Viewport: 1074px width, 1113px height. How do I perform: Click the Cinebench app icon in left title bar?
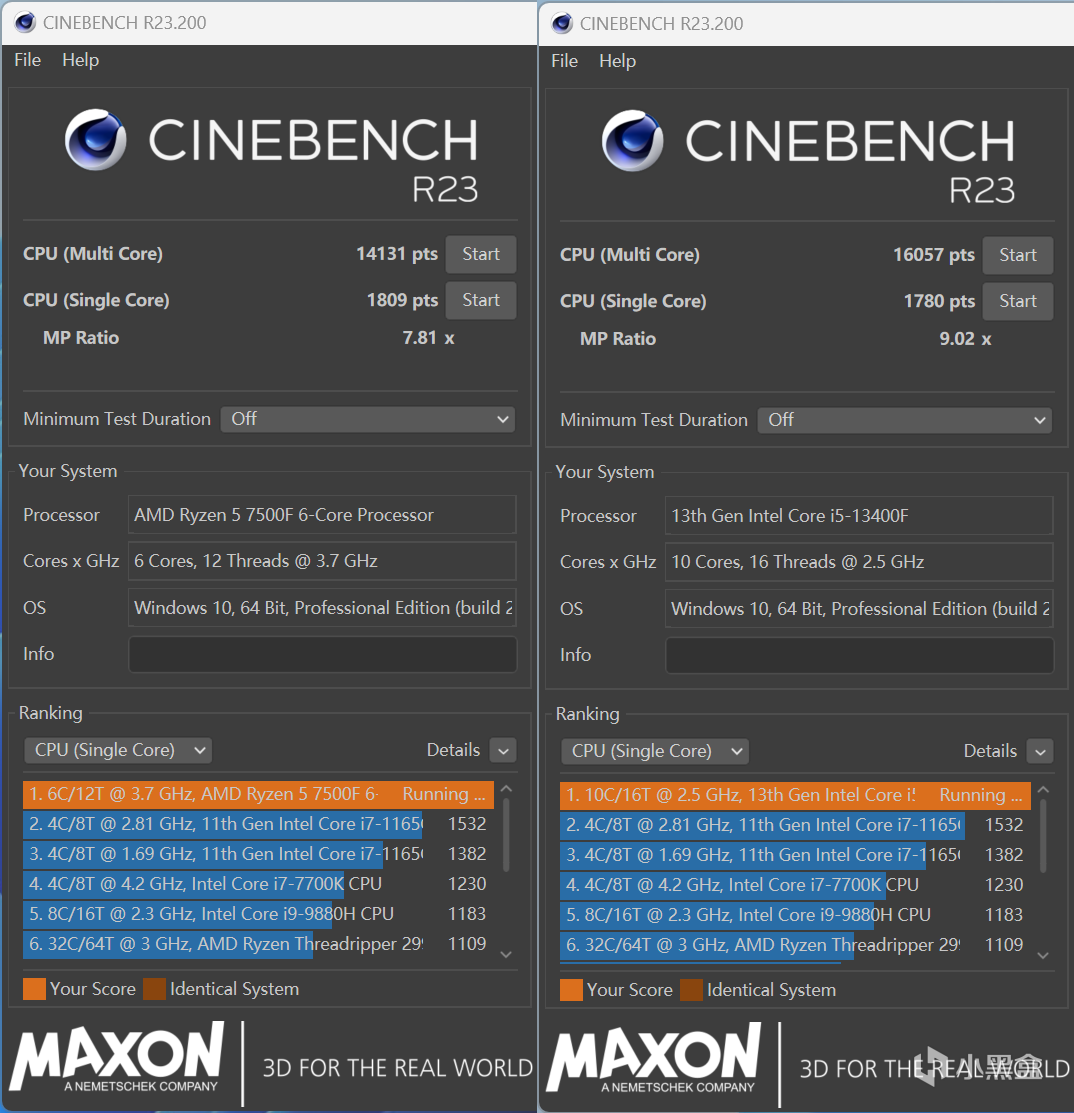[x=25, y=22]
